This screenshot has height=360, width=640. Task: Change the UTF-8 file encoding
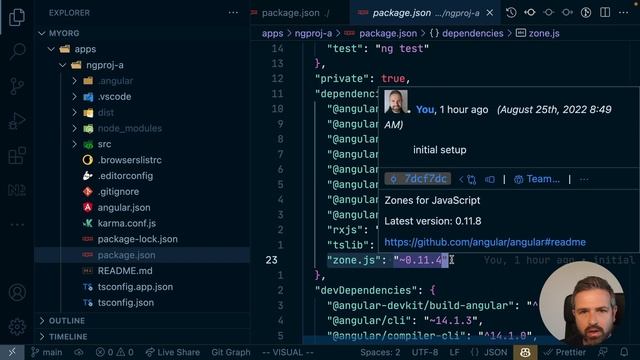coord(425,352)
